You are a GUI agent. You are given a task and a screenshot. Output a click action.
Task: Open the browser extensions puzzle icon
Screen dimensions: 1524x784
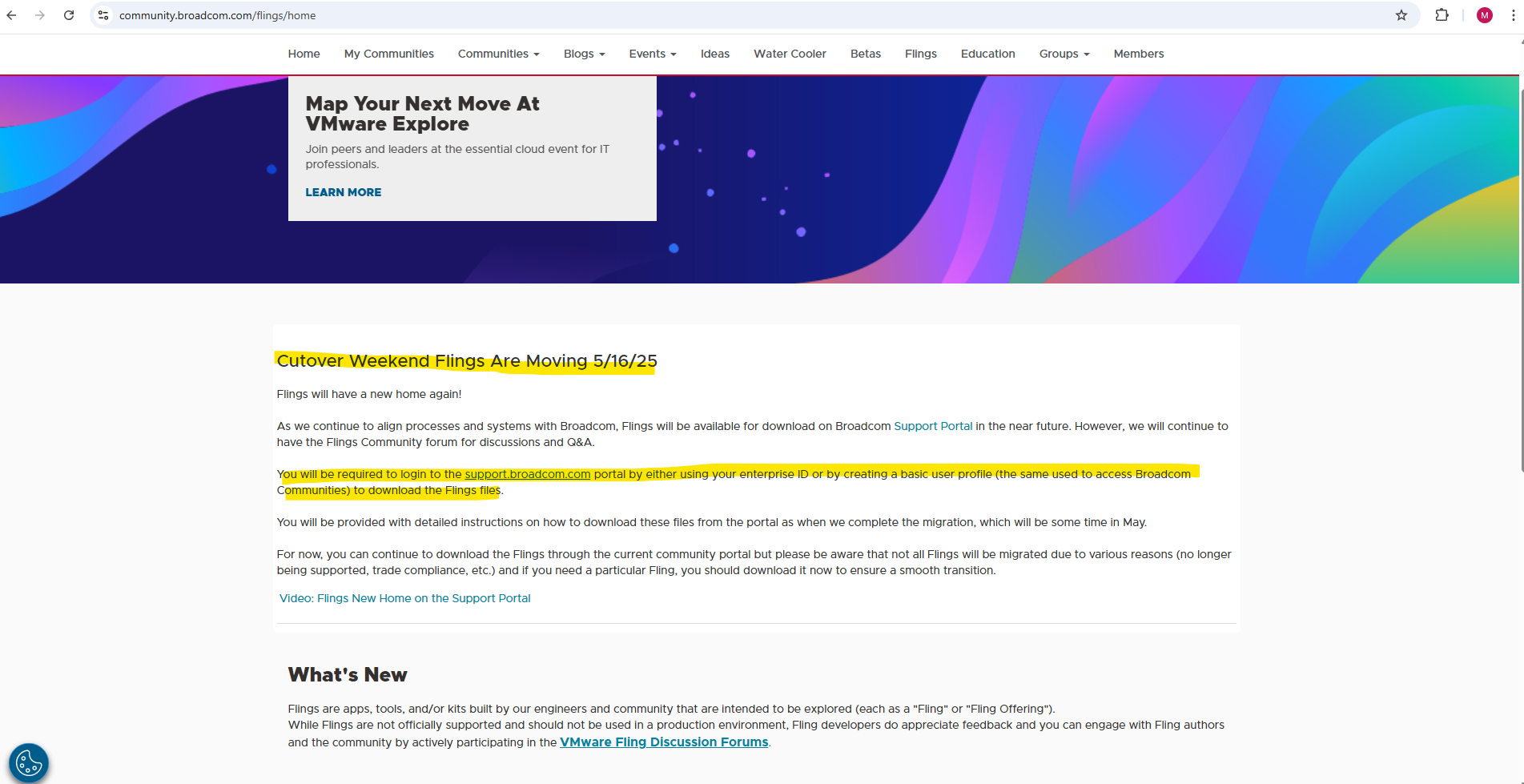coord(1442,15)
